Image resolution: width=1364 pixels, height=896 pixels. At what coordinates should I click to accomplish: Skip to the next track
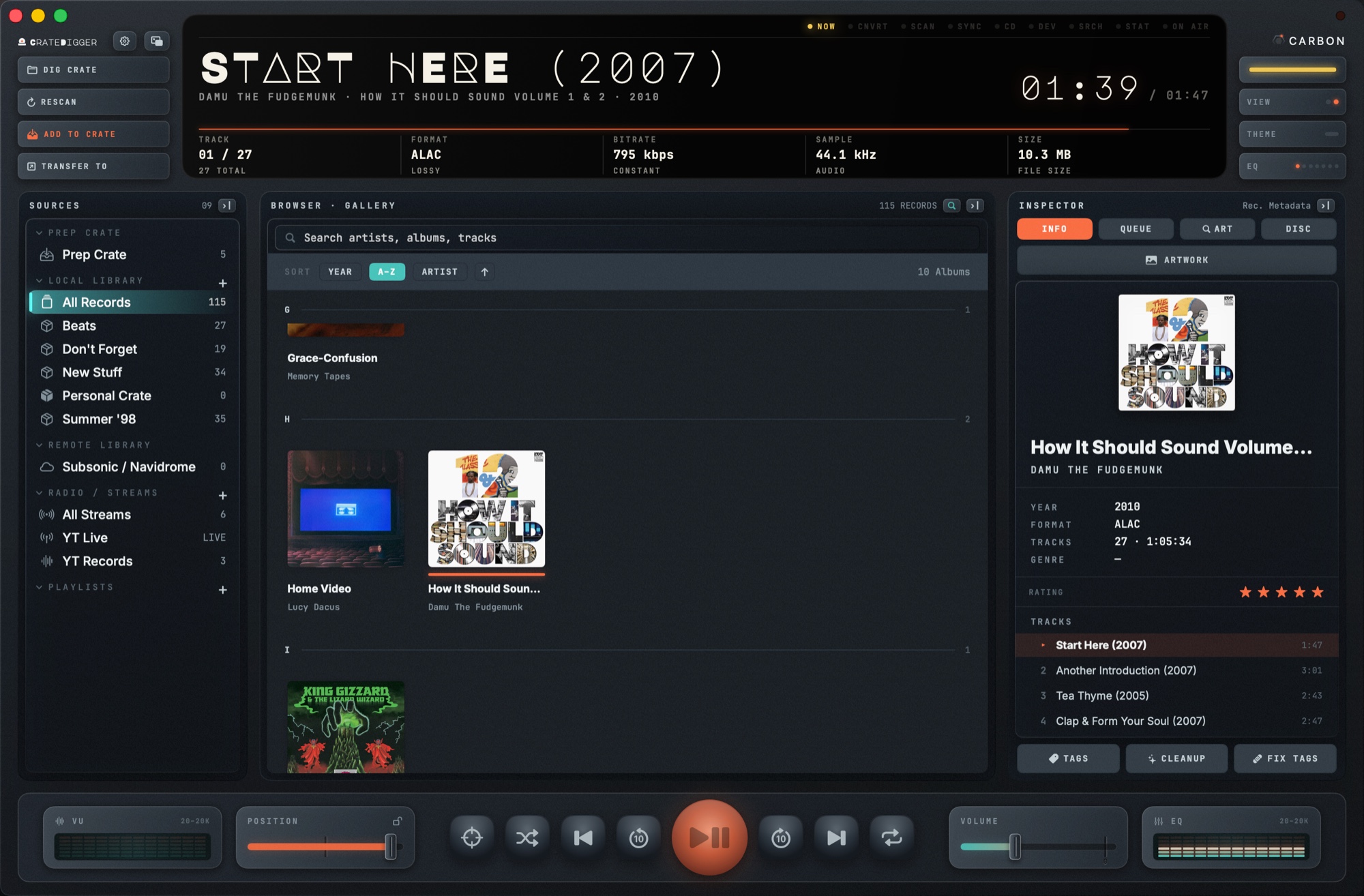click(836, 837)
